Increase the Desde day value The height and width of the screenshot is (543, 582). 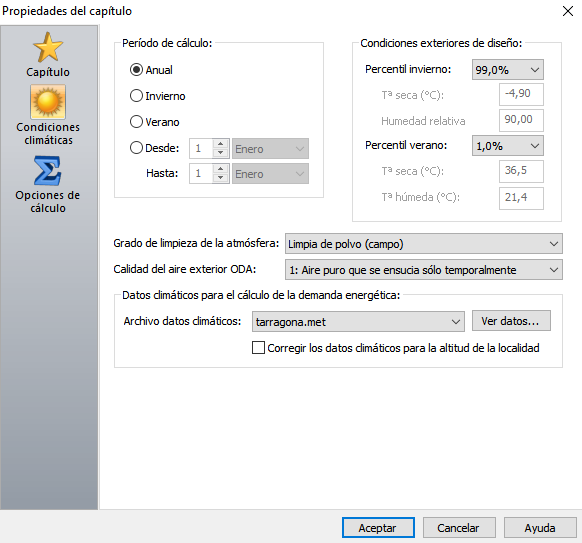[220, 144]
